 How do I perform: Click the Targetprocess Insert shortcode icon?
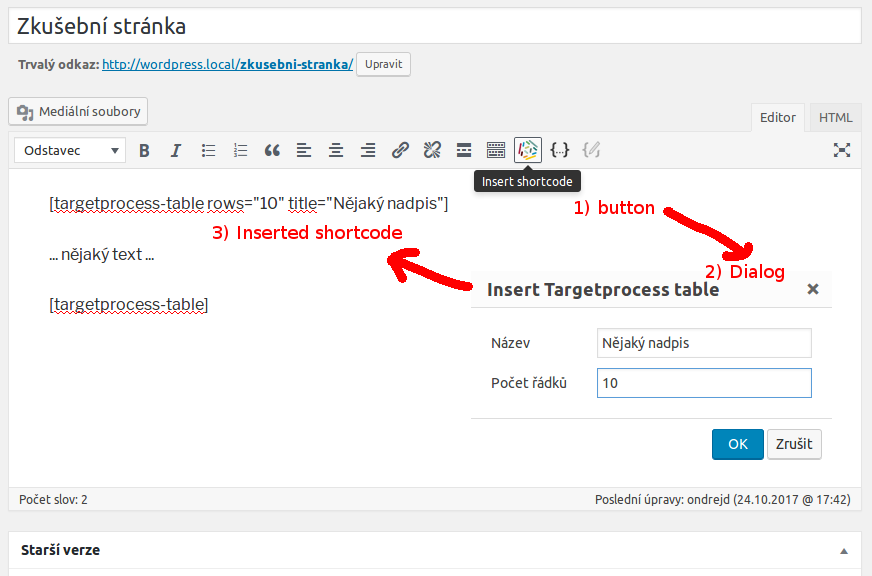(528, 150)
